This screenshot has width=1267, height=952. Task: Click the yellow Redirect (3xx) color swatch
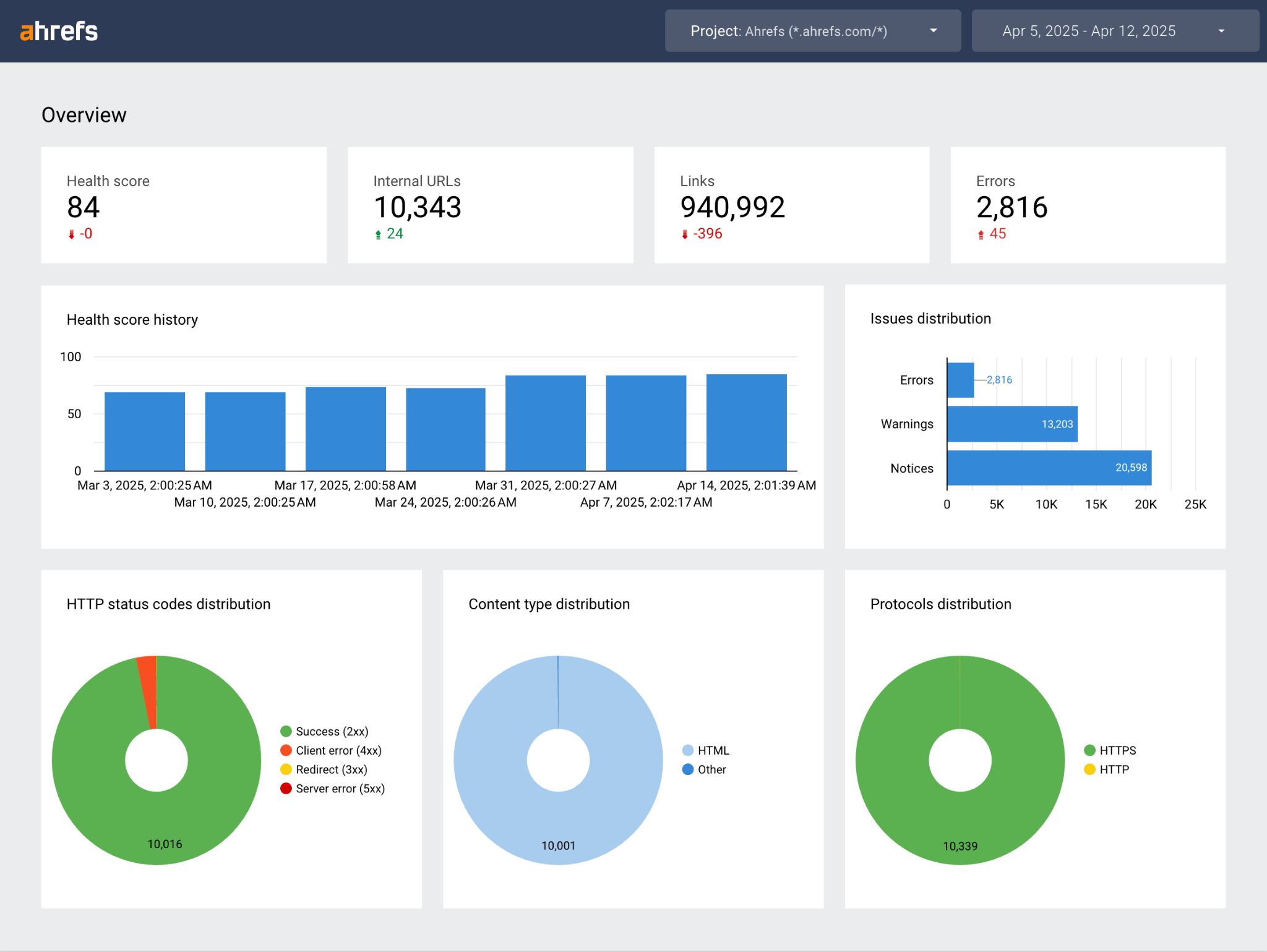click(286, 770)
